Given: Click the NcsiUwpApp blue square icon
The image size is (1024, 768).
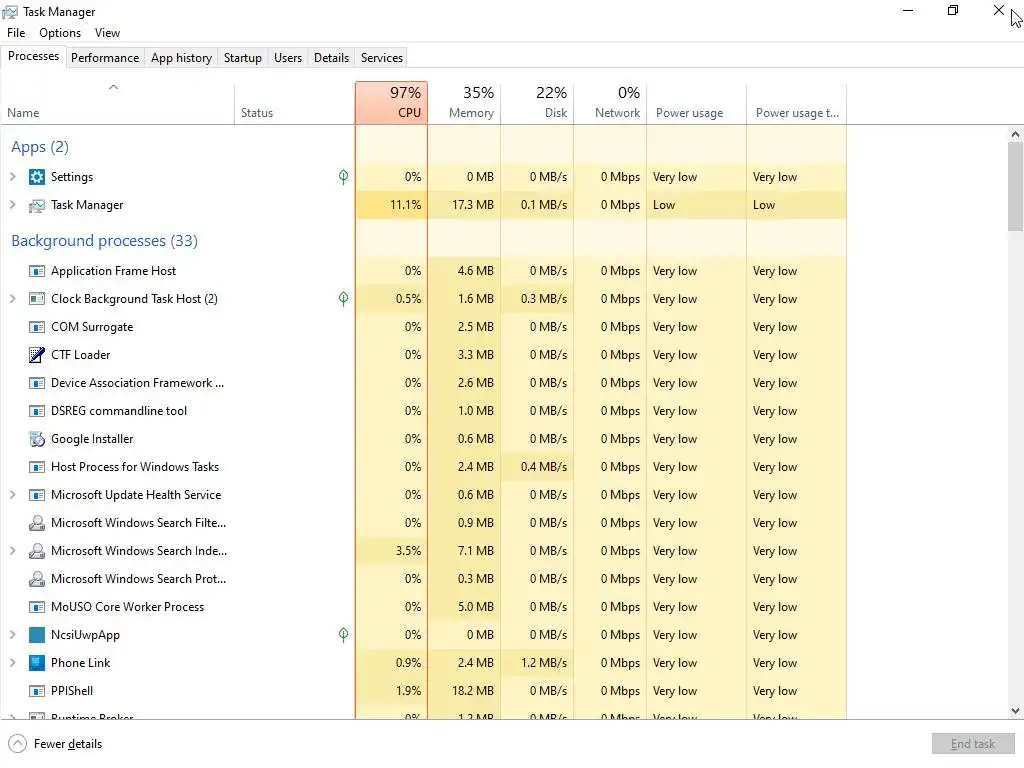Looking at the screenshot, I should 37,635.
